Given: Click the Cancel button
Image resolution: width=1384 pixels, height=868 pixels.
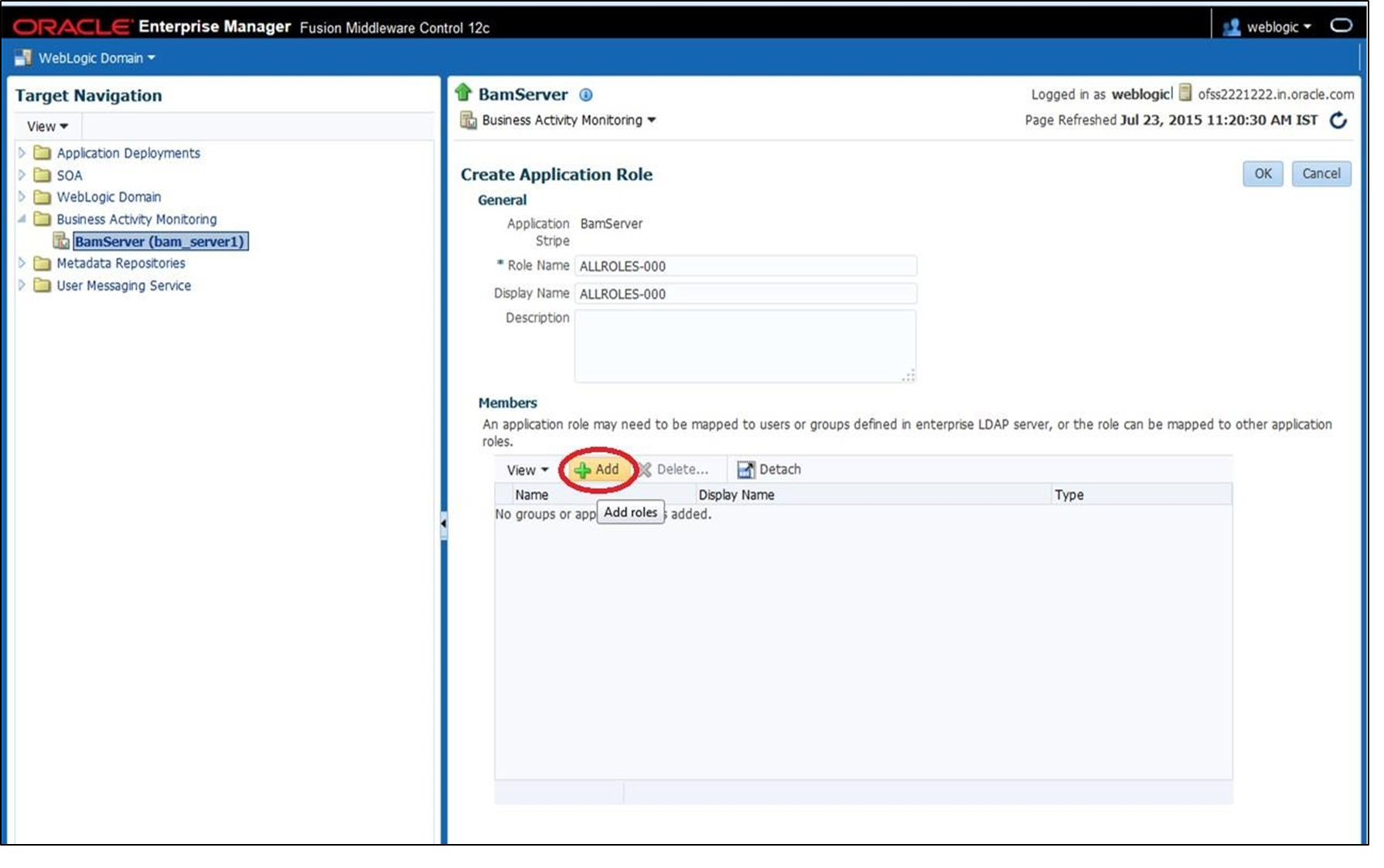Looking at the screenshot, I should (x=1321, y=174).
